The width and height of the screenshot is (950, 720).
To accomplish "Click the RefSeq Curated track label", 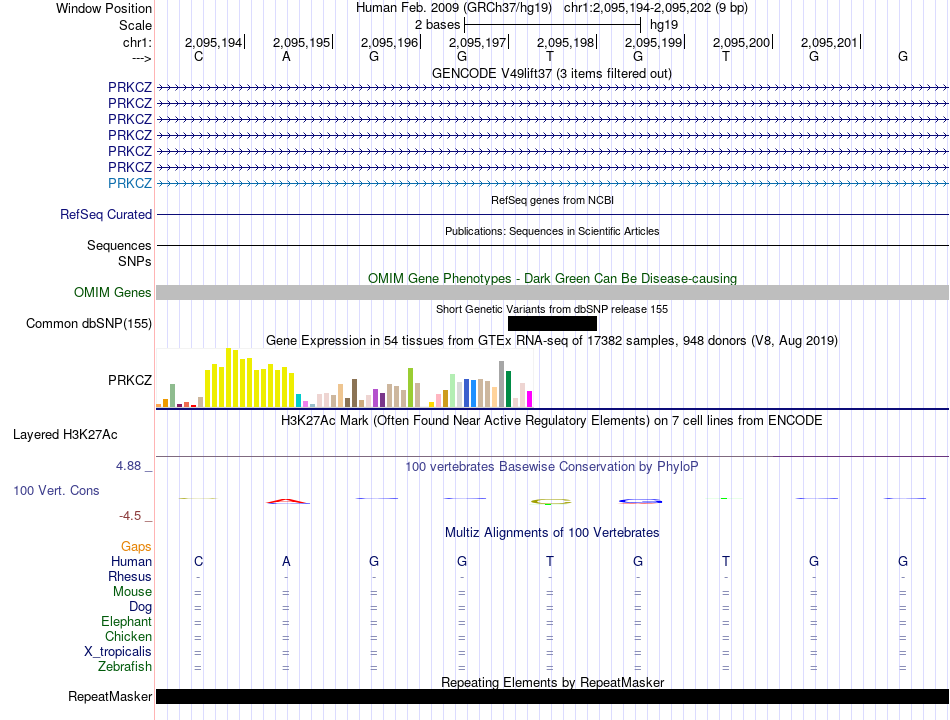I will pyautogui.click(x=106, y=215).
